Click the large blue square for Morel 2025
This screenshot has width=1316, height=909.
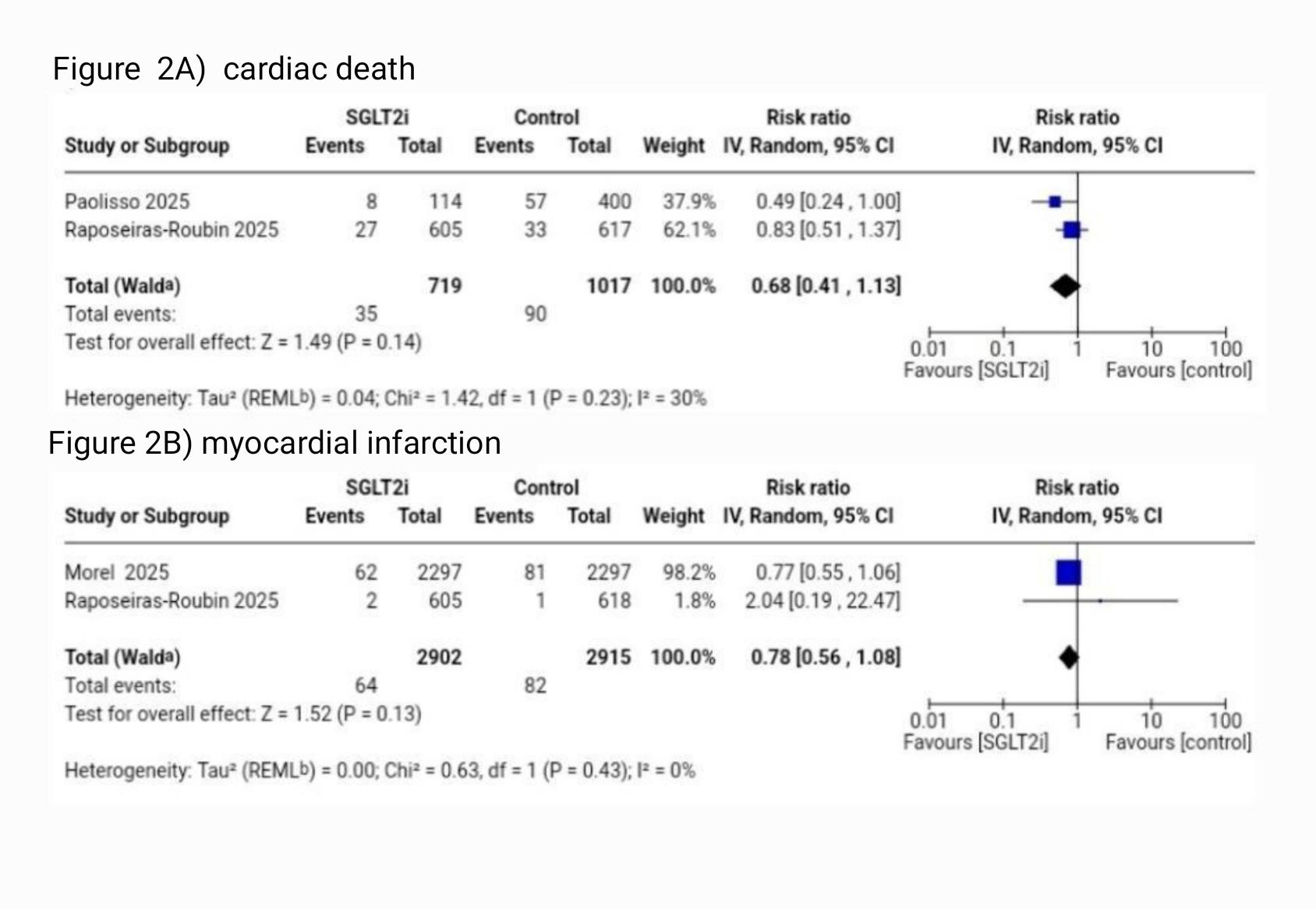[x=1069, y=572]
